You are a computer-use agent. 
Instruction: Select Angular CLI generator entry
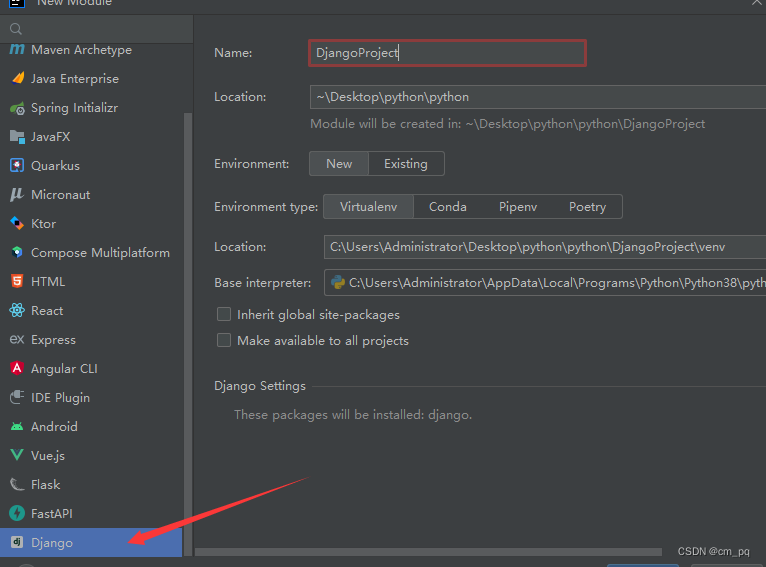91,368
